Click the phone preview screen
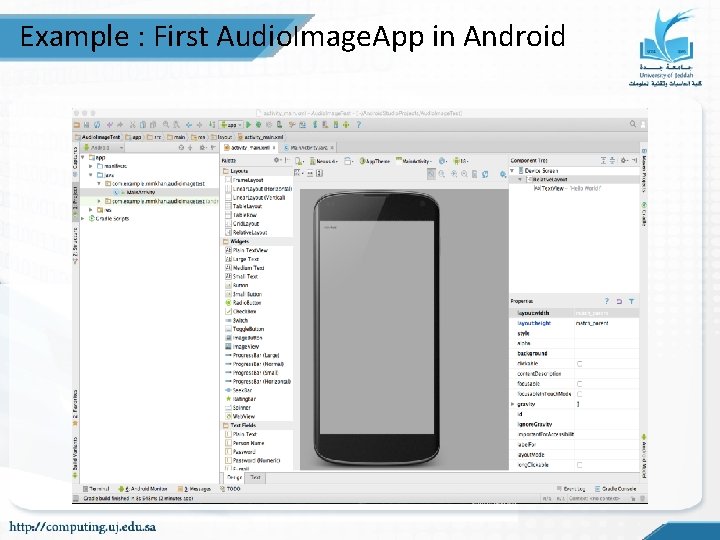Screen dimensions: 720x540 (x=377, y=327)
